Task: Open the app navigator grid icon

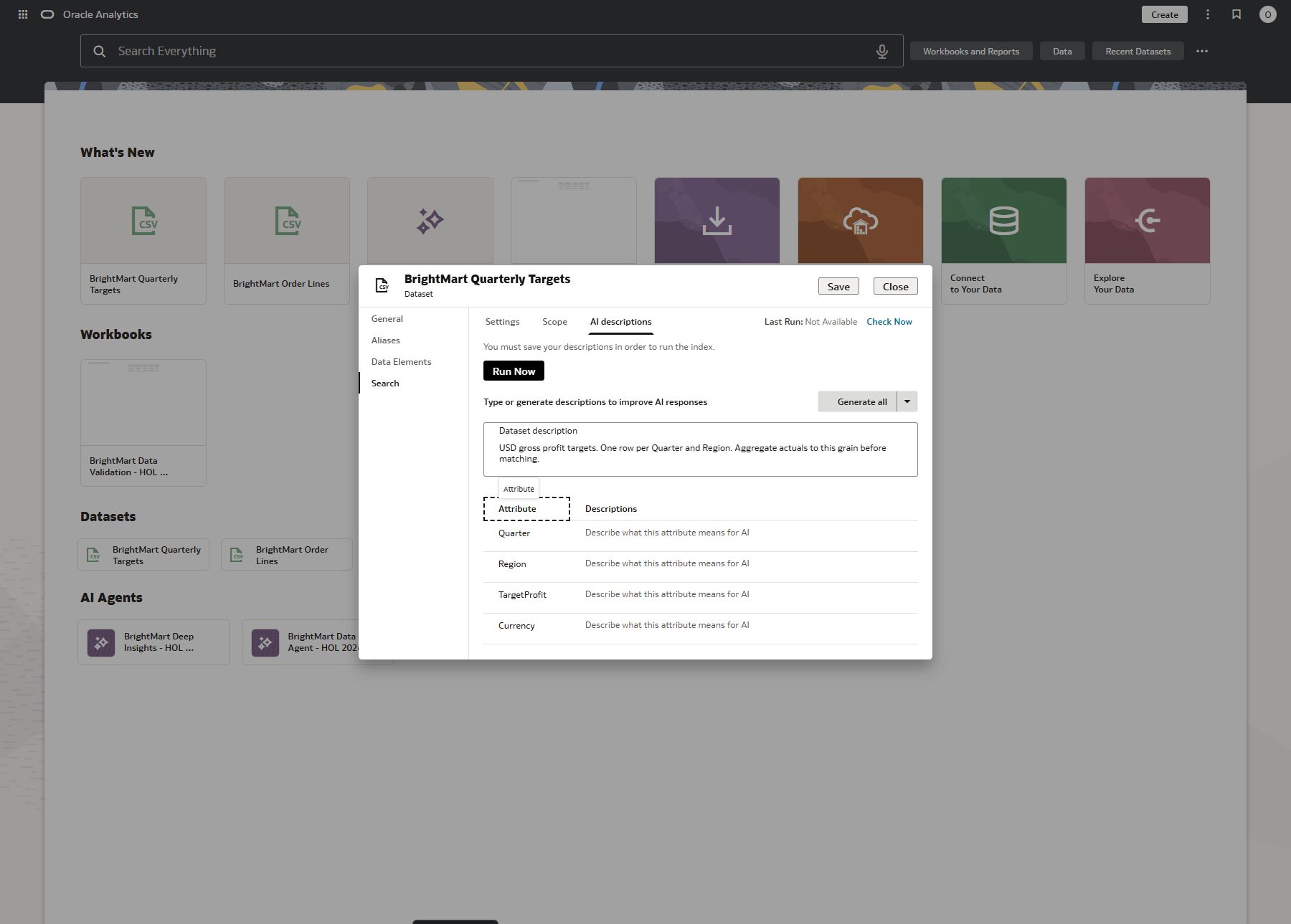Action: (23, 14)
